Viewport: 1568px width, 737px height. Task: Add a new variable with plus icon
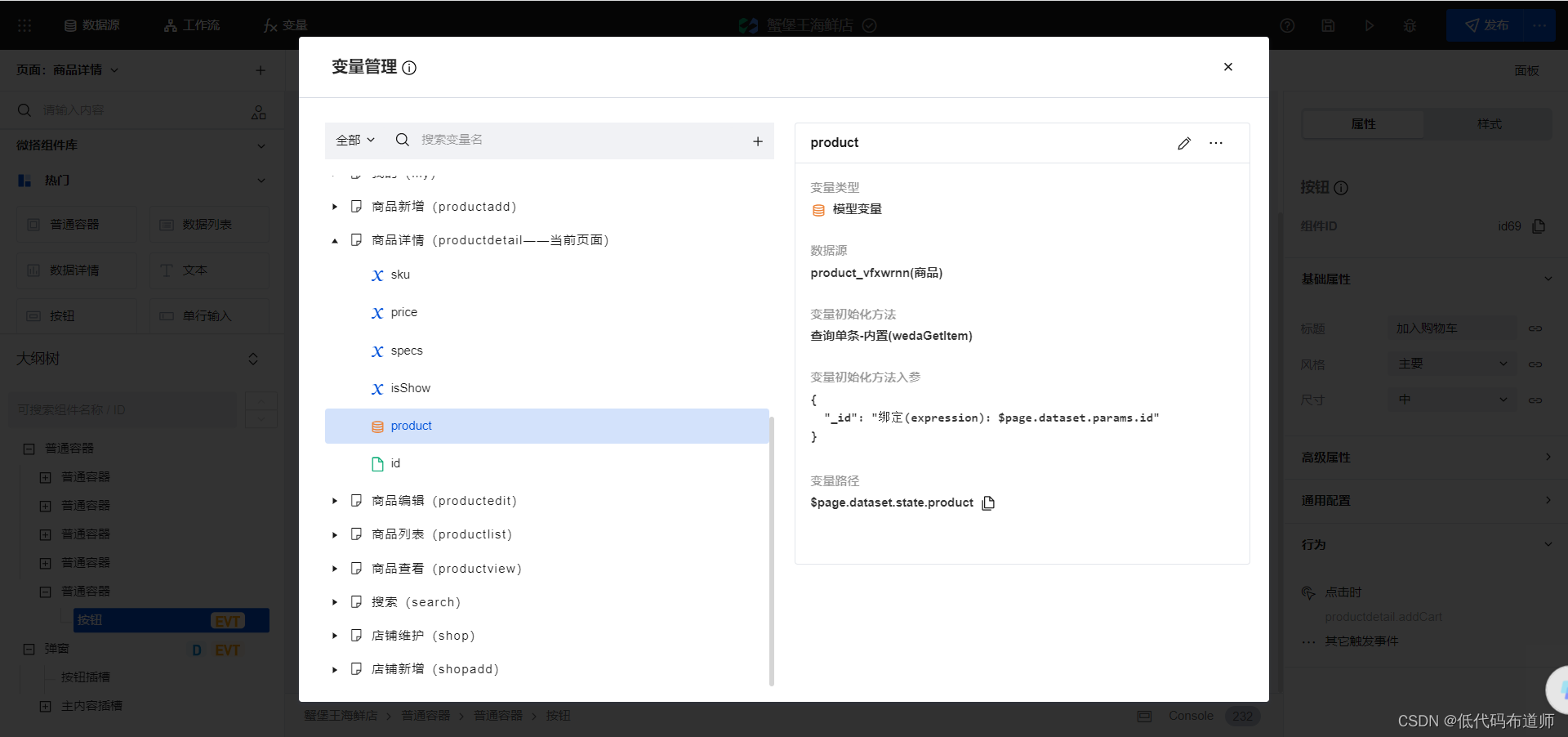(x=758, y=141)
